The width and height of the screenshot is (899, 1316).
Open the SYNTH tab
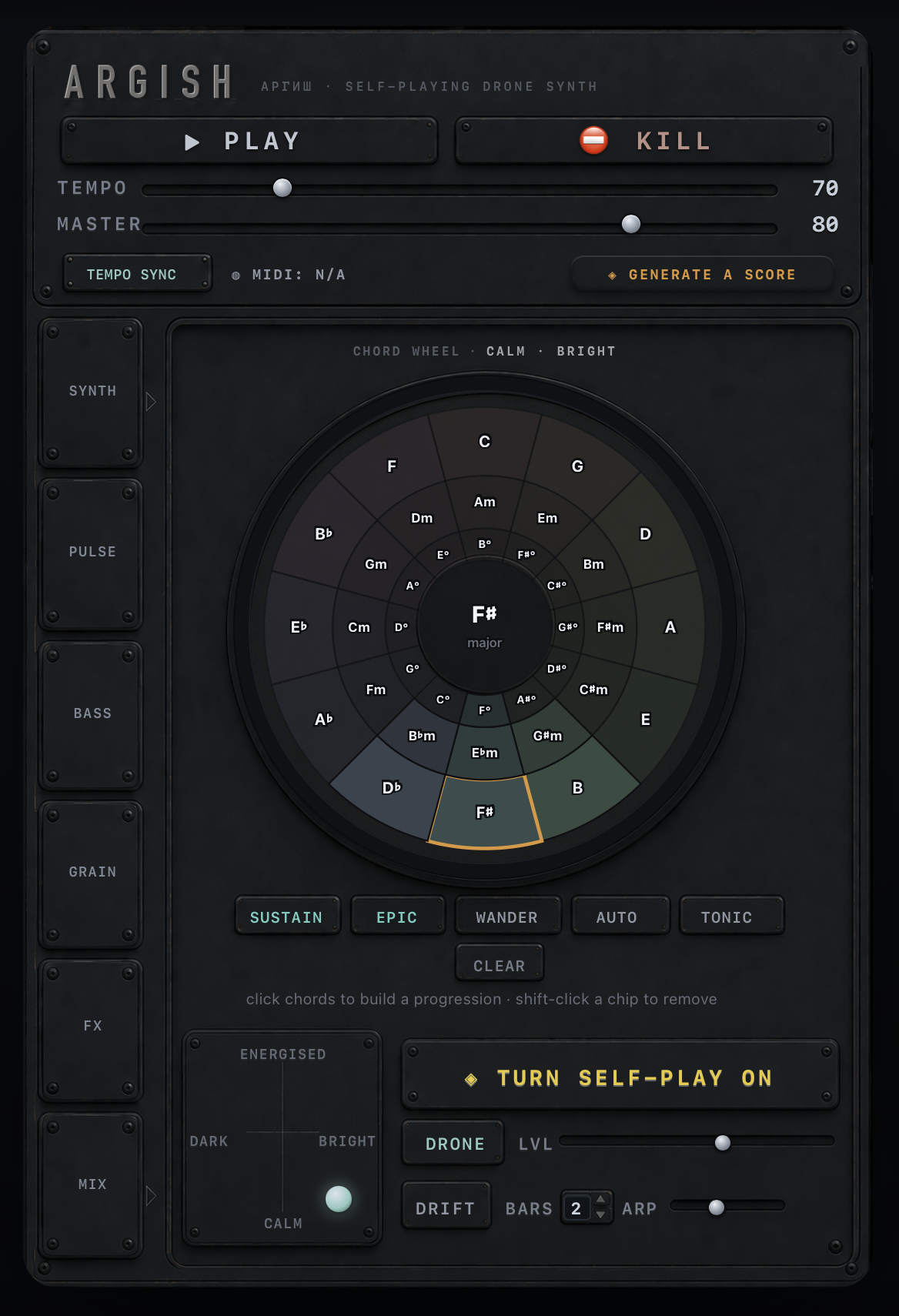[92, 392]
